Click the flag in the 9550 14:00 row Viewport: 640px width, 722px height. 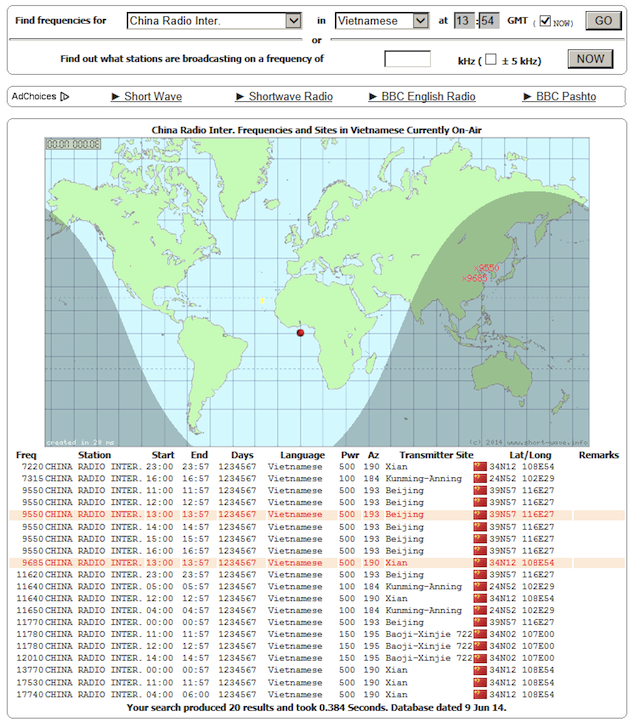(x=480, y=527)
